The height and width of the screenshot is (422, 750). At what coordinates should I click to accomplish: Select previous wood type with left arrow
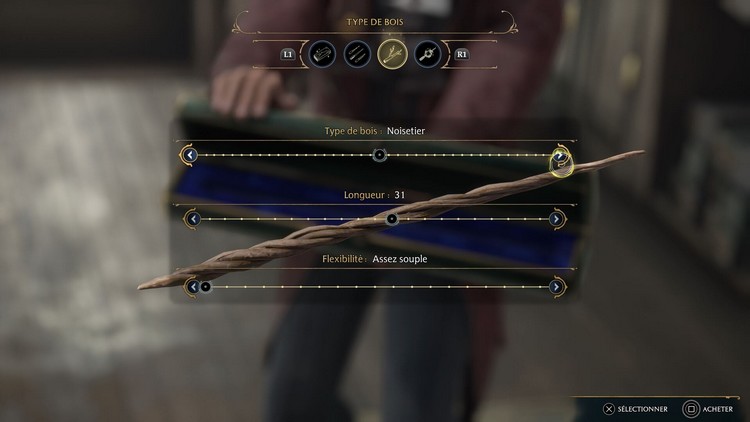(190, 155)
